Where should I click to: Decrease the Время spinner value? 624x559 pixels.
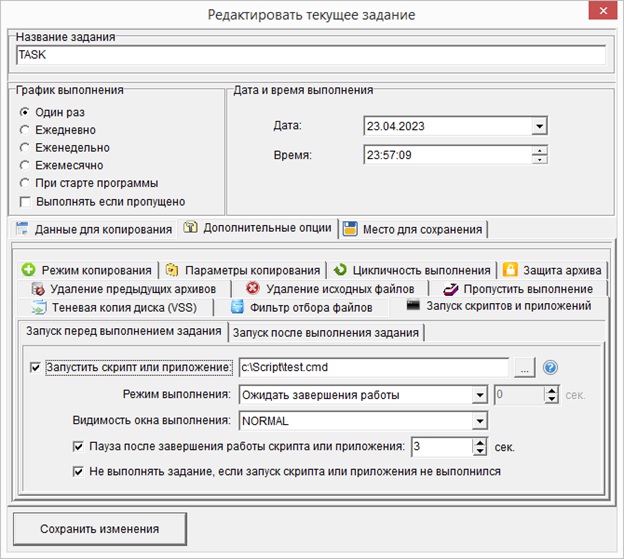[540, 159]
